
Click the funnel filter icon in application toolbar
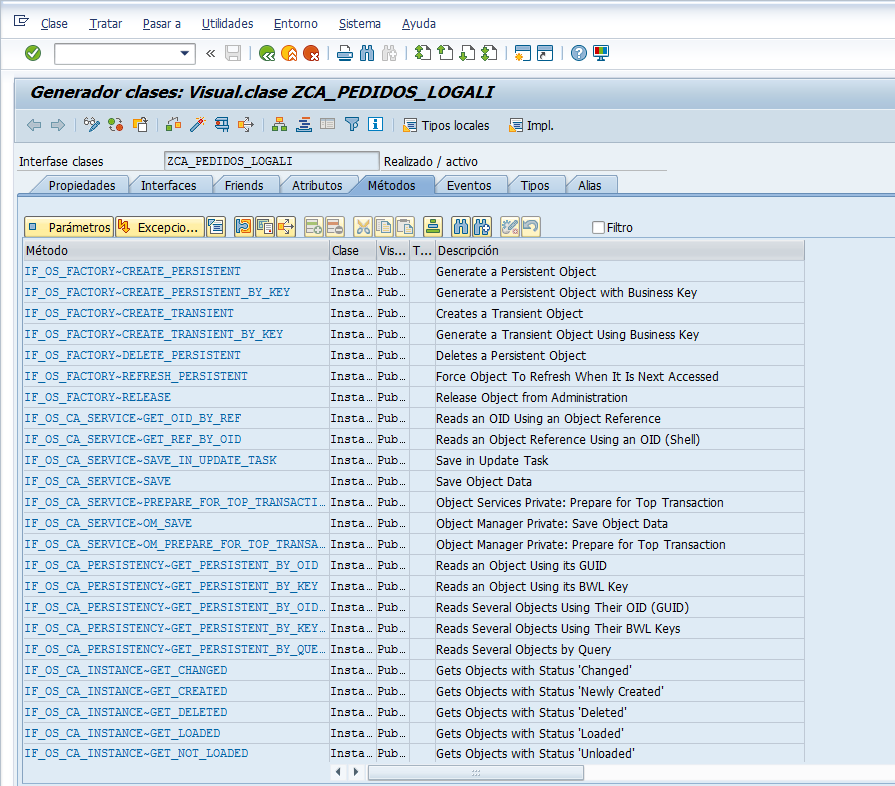coord(352,124)
